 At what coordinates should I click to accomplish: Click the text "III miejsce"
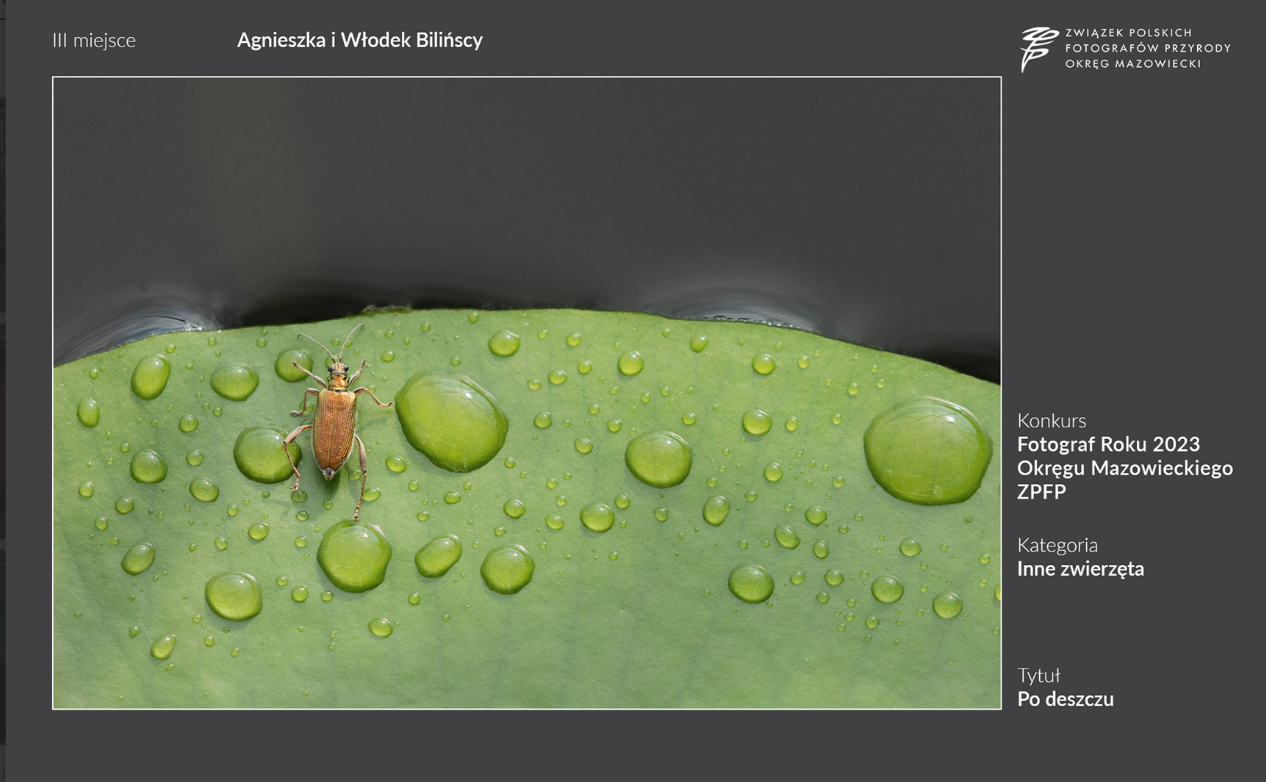click(94, 40)
